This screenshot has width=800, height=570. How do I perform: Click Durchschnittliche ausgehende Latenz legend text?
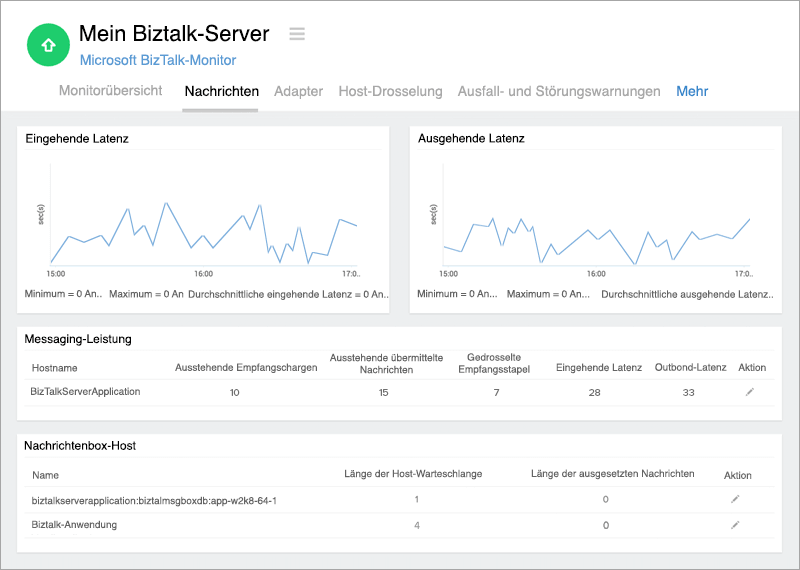tap(687, 294)
